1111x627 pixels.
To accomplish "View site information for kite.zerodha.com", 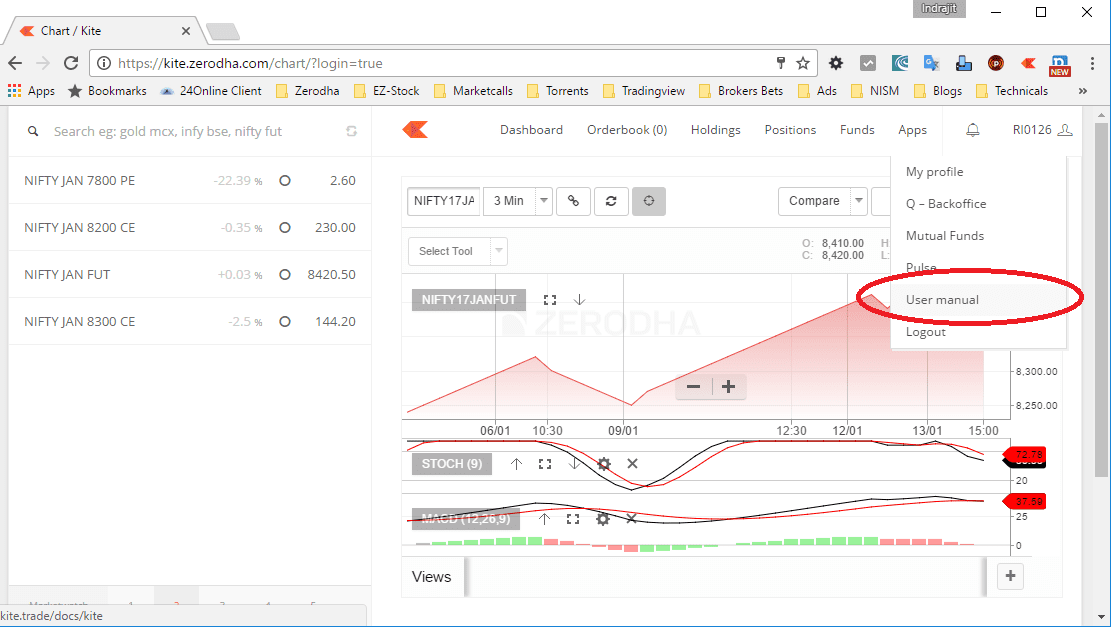I will 103,63.
